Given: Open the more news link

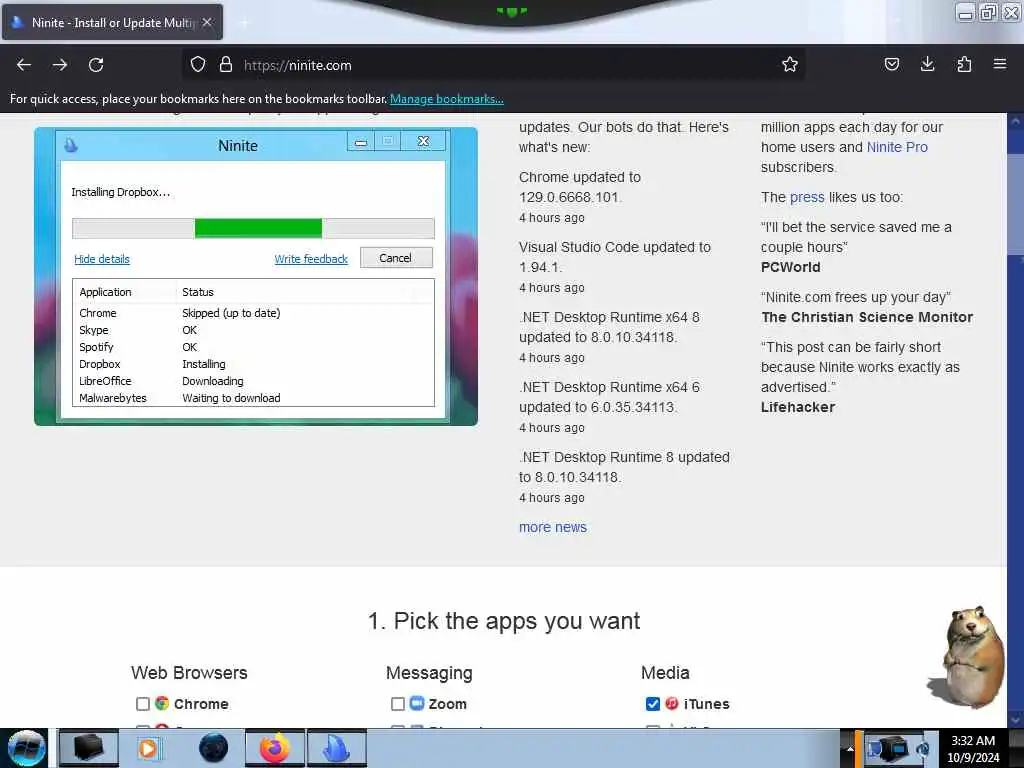Looking at the screenshot, I should (x=552, y=527).
